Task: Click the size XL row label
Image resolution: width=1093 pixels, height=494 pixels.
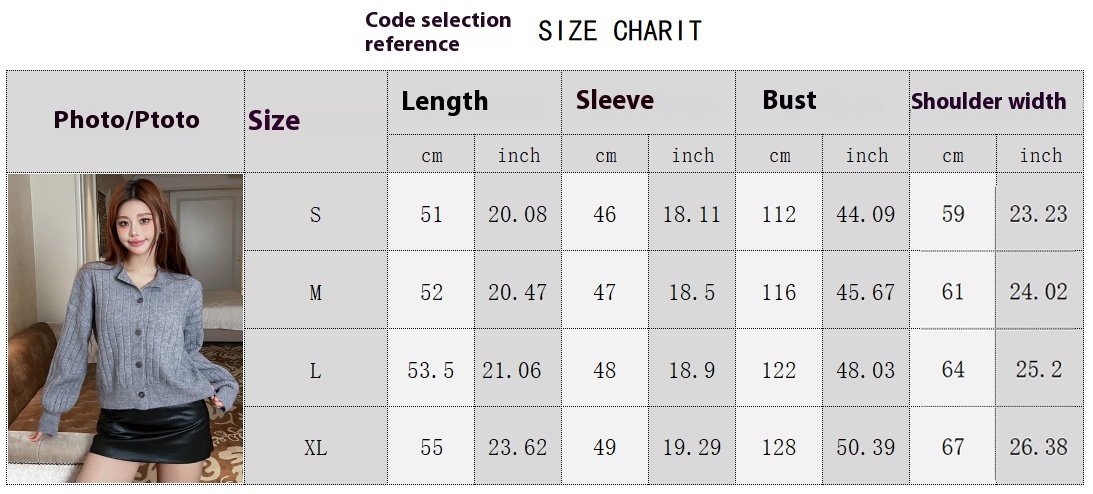Action: pos(316,447)
